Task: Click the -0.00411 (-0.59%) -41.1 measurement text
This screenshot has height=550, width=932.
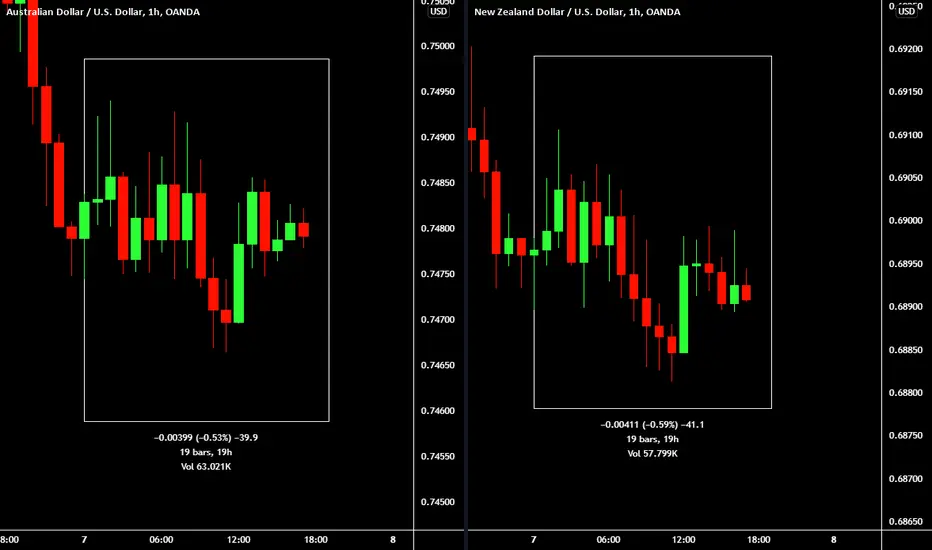Action: (x=652, y=425)
